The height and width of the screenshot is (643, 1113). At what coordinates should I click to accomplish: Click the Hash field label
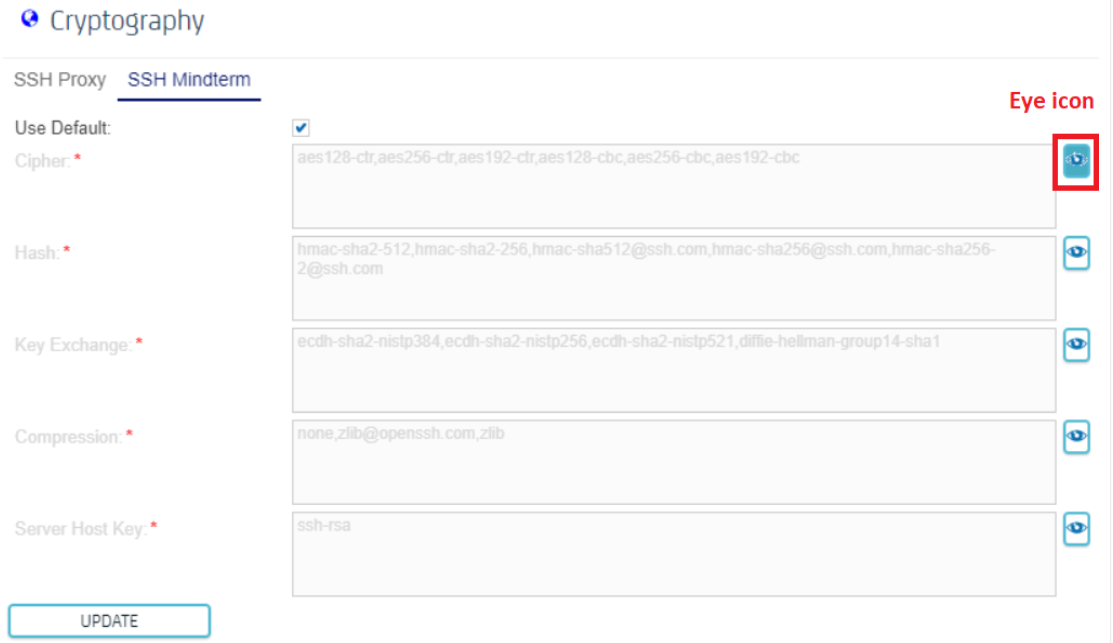37,253
